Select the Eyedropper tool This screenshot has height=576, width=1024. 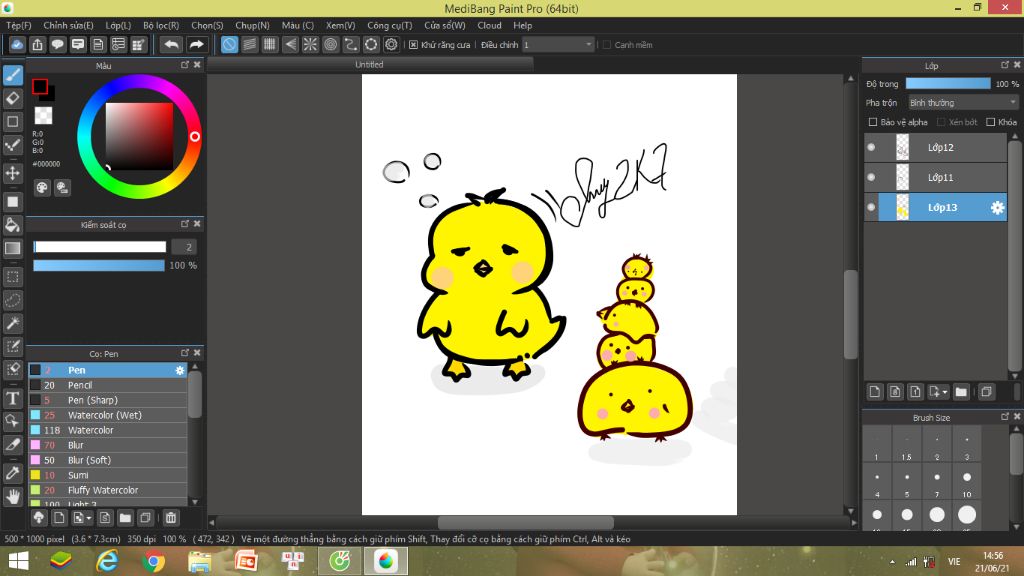pyautogui.click(x=12, y=473)
